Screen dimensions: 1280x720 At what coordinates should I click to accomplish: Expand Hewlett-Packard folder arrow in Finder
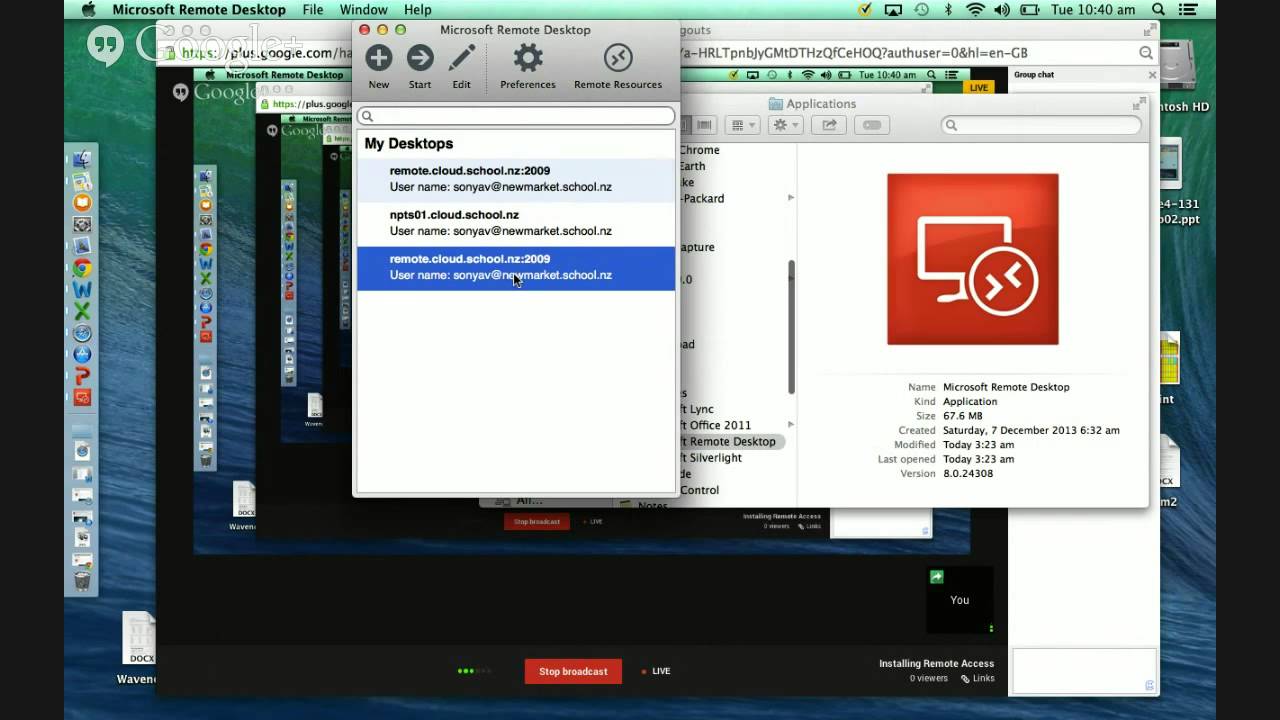[791, 198]
